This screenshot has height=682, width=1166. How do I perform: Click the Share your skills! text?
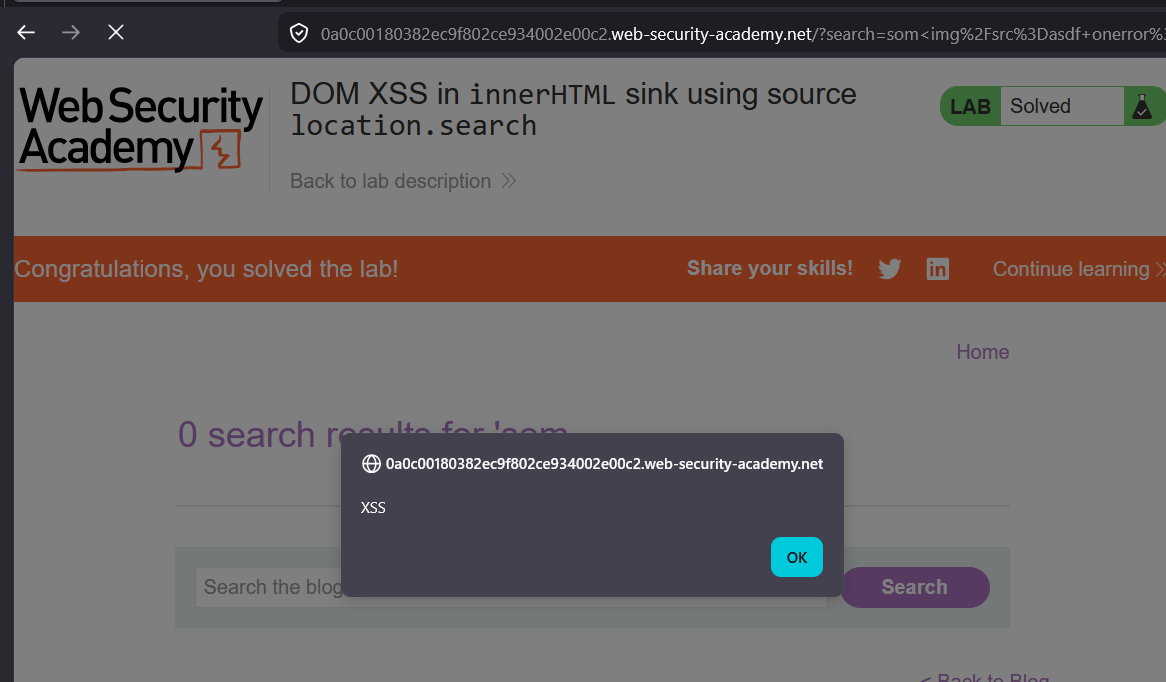pyautogui.click(x=770, y=268)
